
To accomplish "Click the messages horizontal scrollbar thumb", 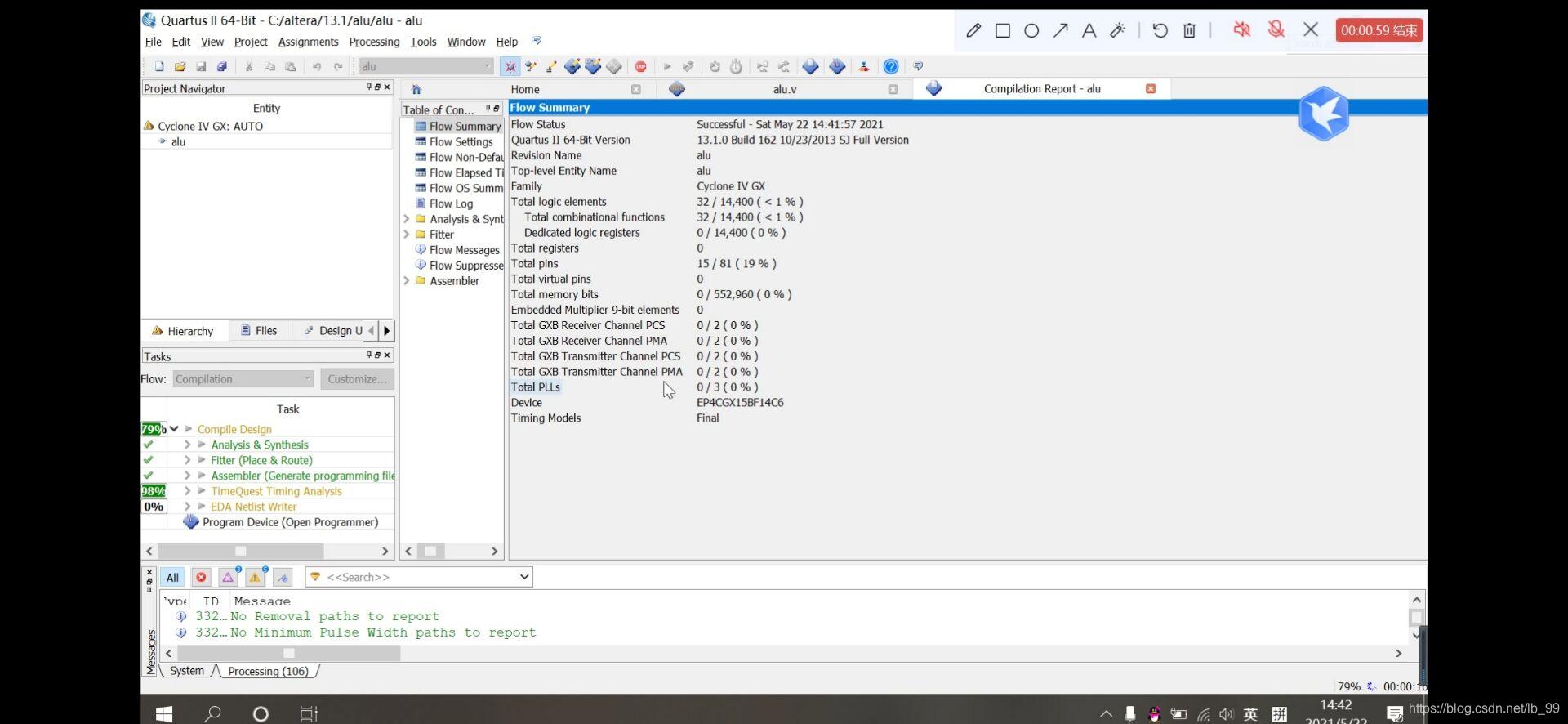I will [x=288, y=653].
